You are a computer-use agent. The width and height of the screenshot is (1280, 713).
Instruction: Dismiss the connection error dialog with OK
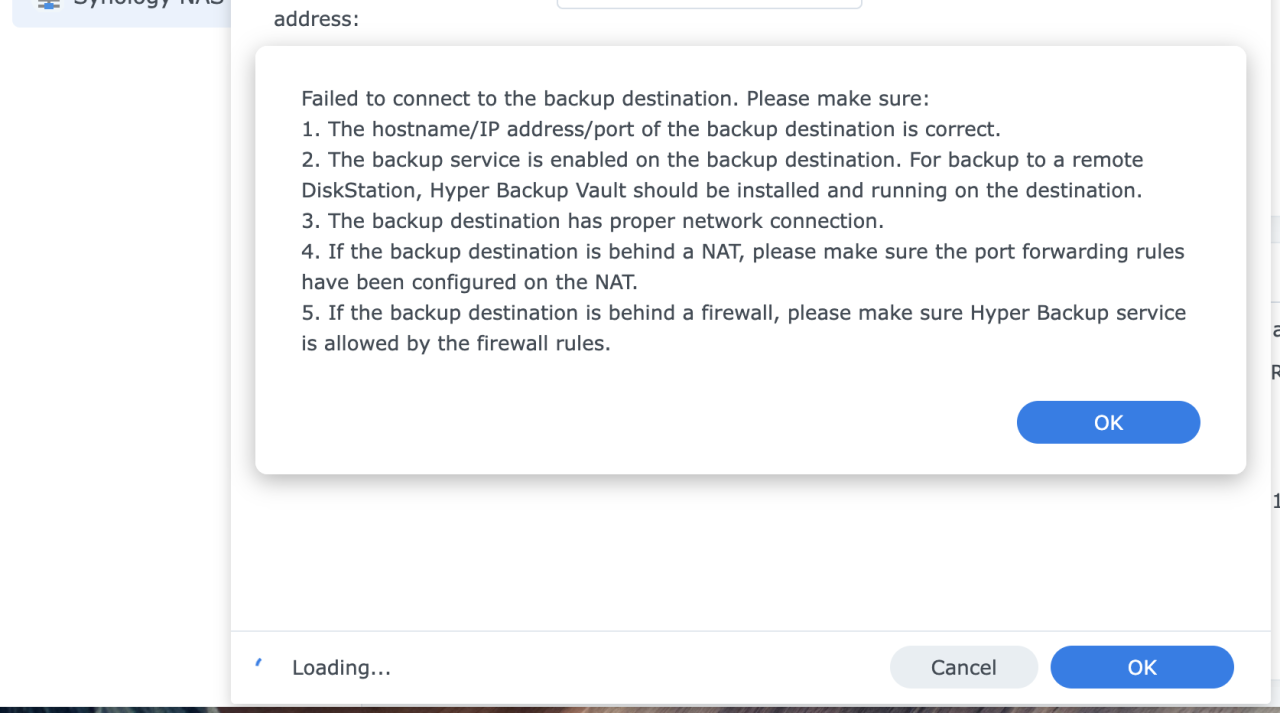[x=1108, y=422]
